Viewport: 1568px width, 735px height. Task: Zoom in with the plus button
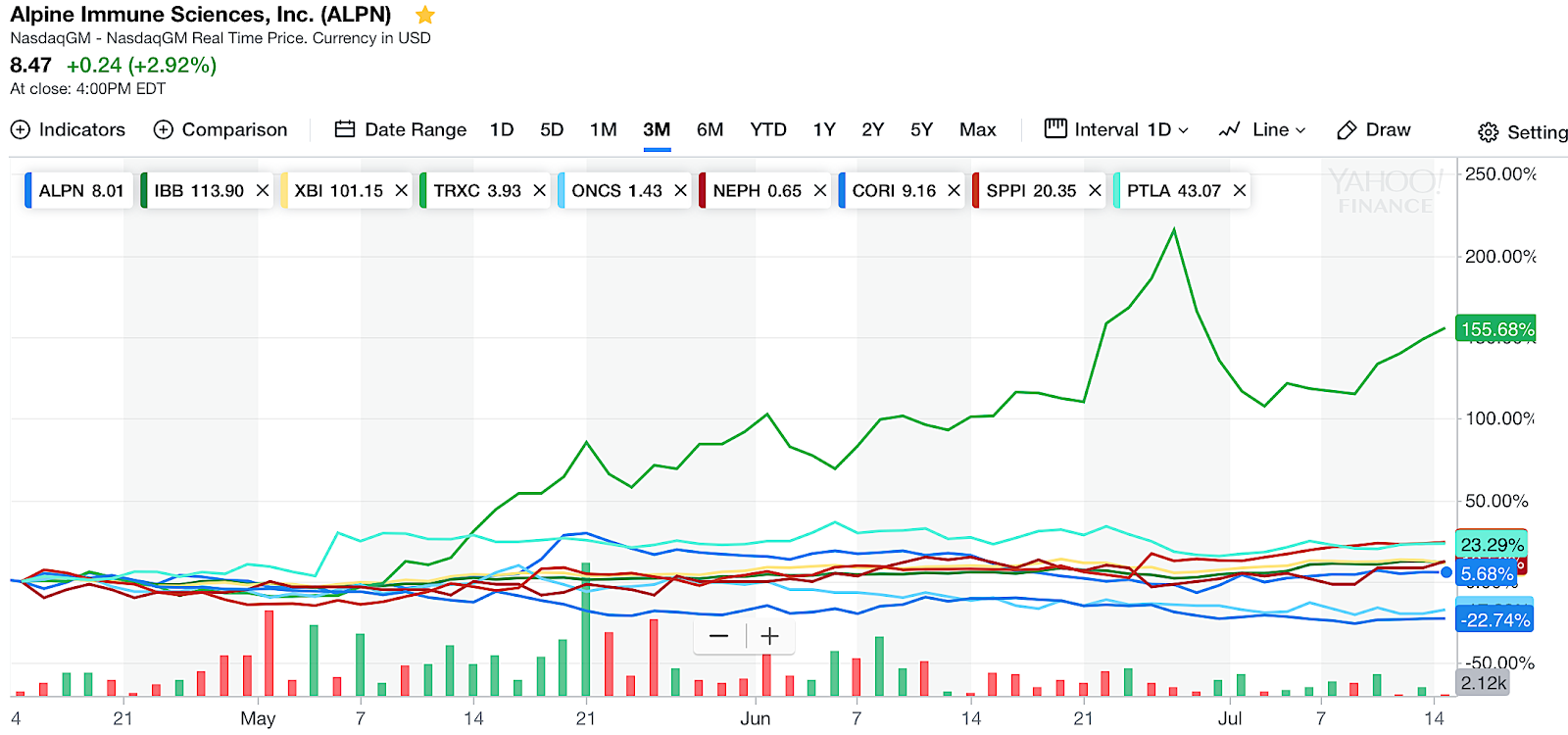click(x=770, y=636)
